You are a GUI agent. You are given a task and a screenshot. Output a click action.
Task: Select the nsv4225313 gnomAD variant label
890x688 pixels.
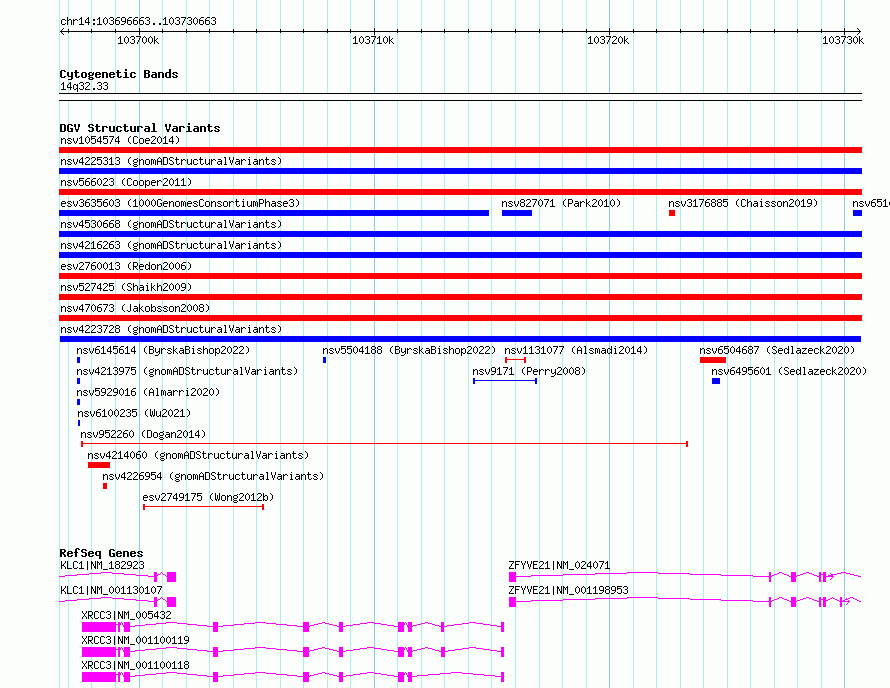[x=171, y=161]
